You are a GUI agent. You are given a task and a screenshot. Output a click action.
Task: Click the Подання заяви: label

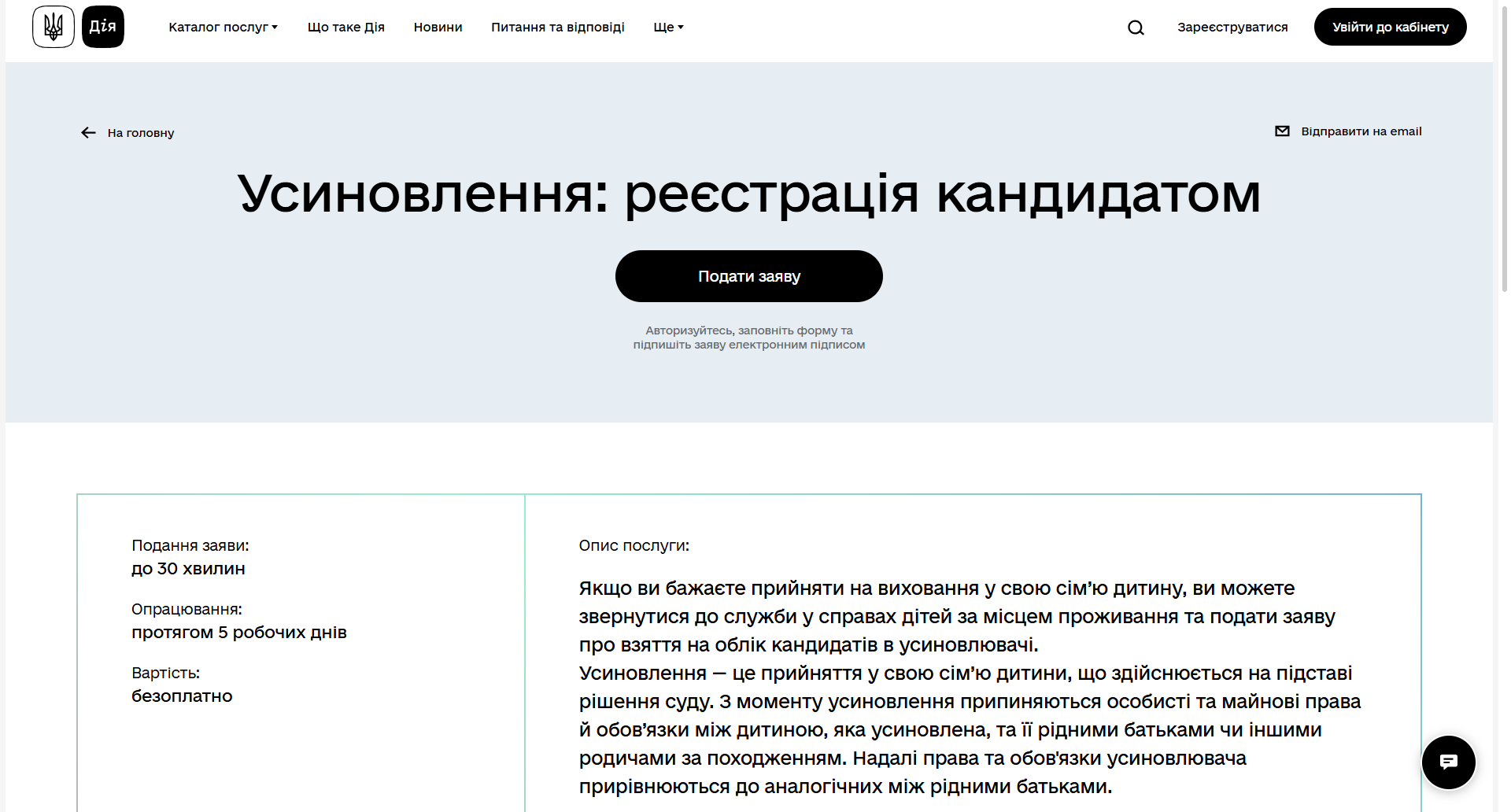coord(190,545)
